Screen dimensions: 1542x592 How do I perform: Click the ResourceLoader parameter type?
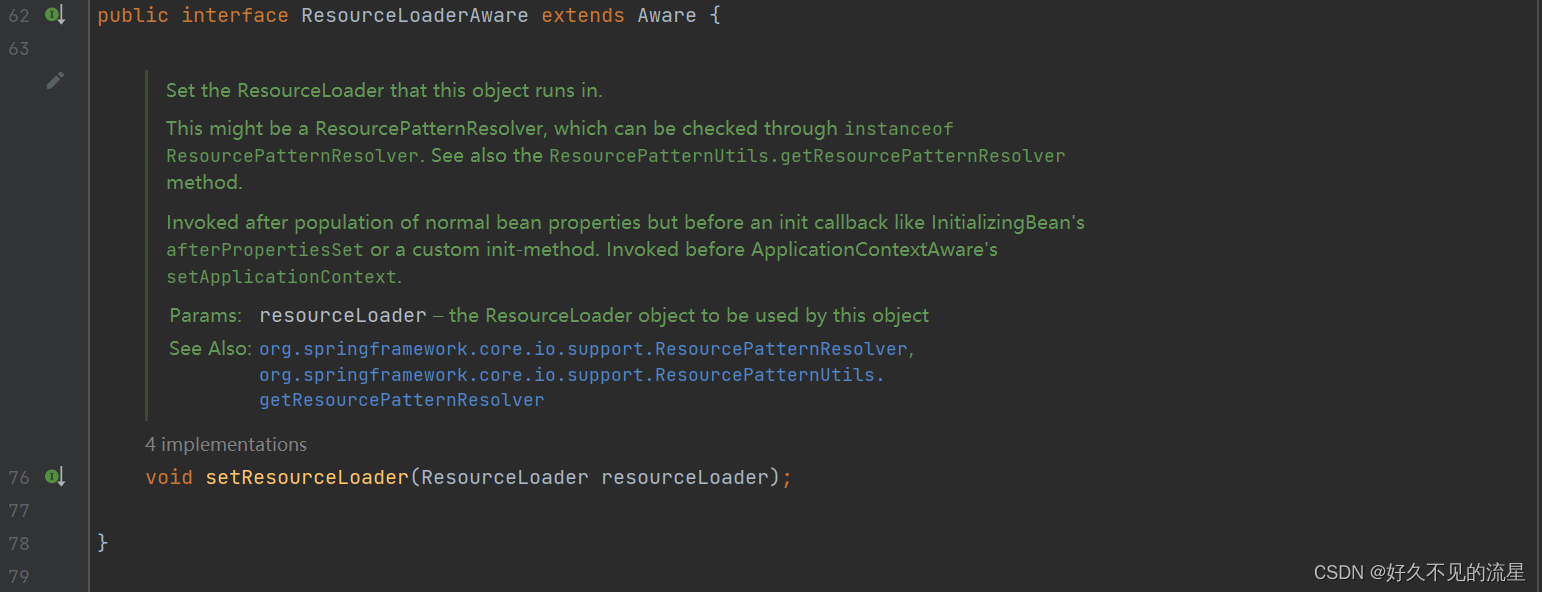click(x=503, y=477)
